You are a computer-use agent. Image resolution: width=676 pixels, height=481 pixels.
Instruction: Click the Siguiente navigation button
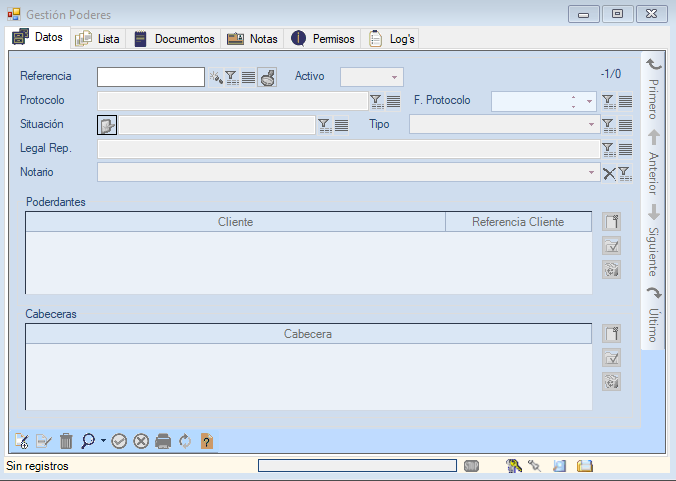tap(652, 240)
